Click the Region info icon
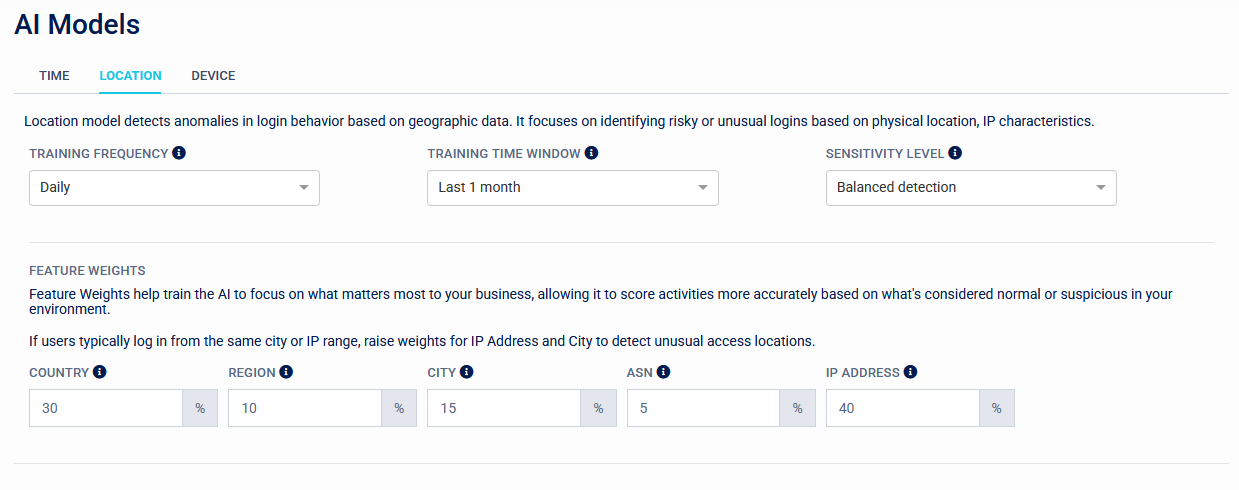The height and width of the screenshot is (490, 1239). point(286,372)
